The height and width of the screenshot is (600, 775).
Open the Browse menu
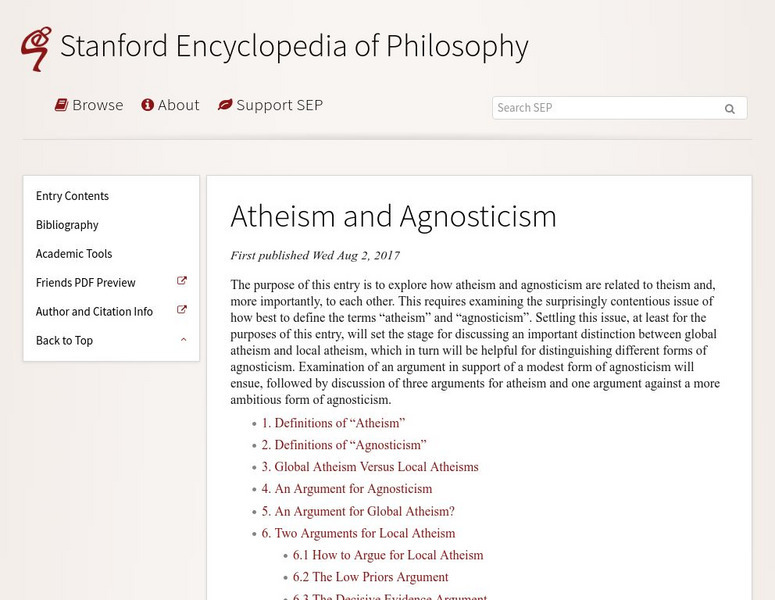(x=89, y=105)
